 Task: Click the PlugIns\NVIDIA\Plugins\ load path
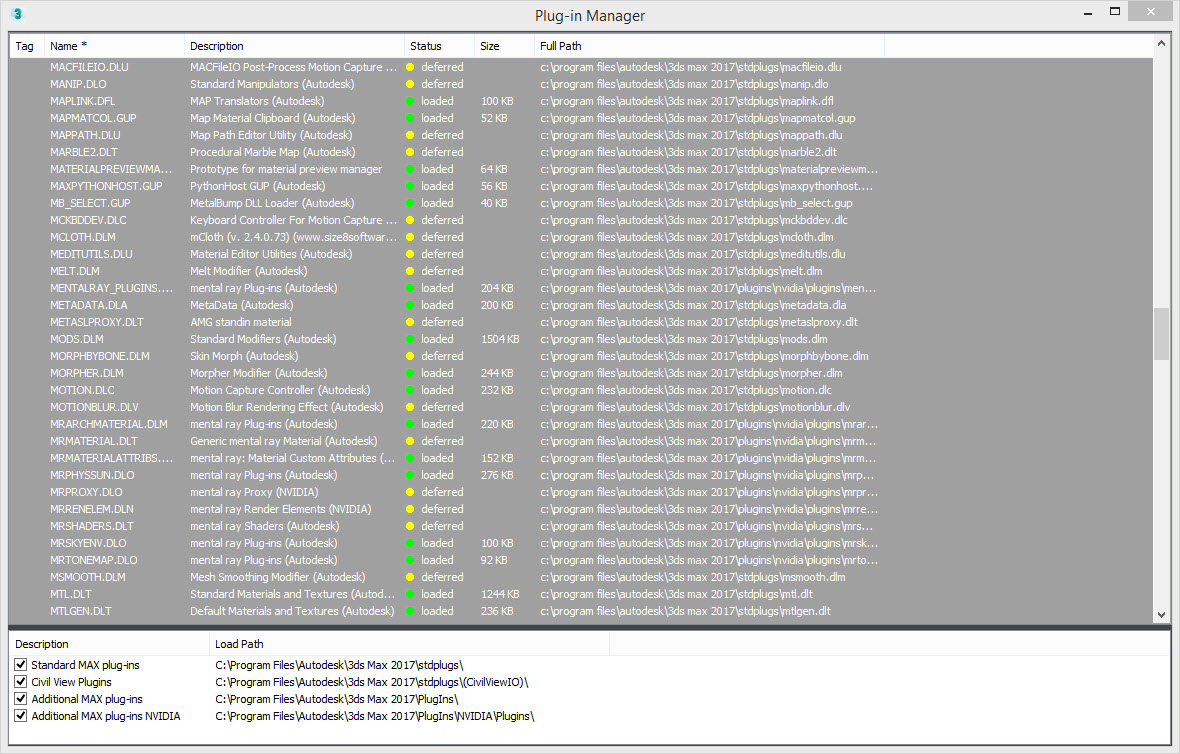[375, 716]
